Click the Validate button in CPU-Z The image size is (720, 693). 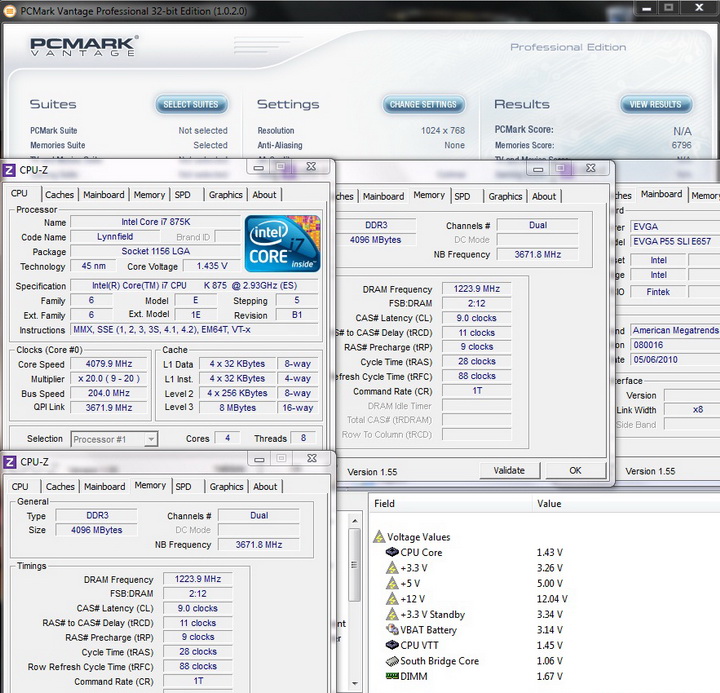[x=509, y=471]
